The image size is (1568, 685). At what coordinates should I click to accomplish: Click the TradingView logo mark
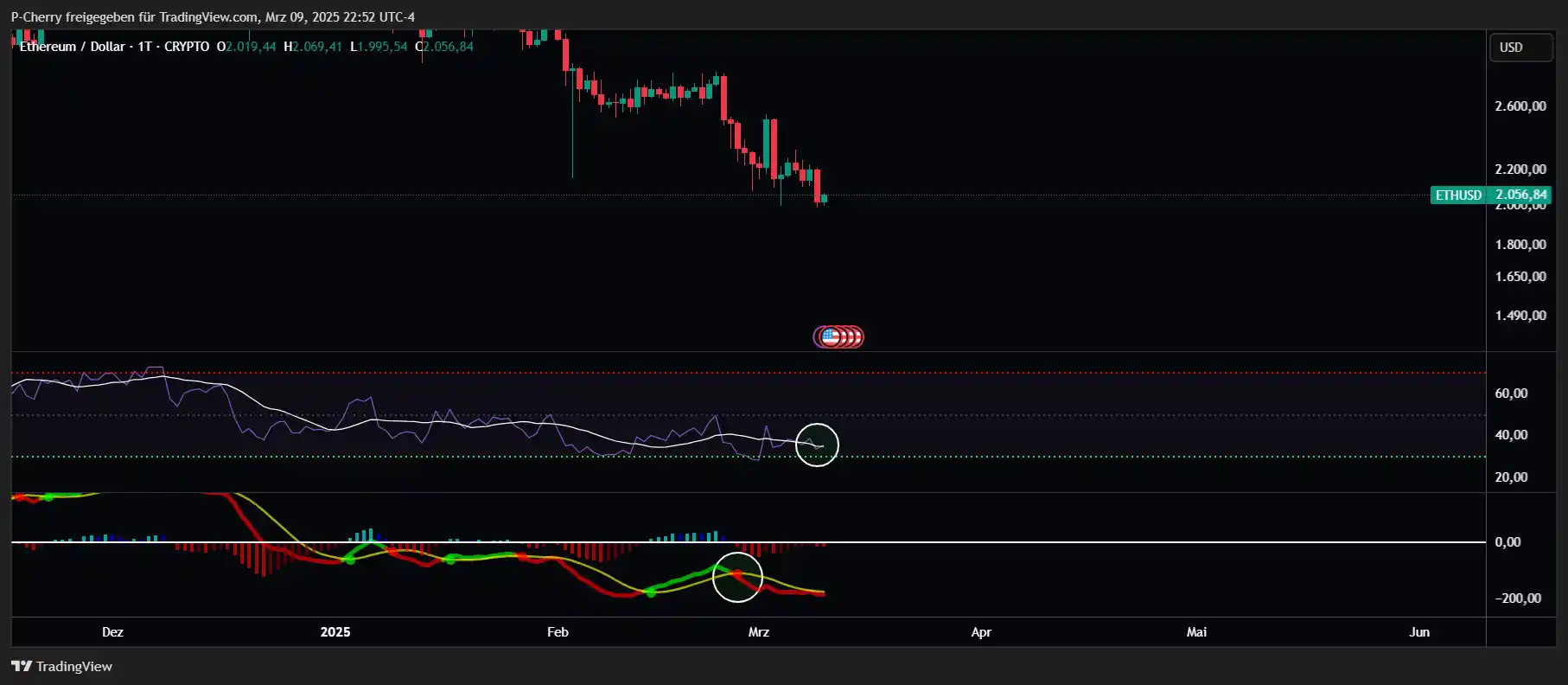tap(22, 666)
